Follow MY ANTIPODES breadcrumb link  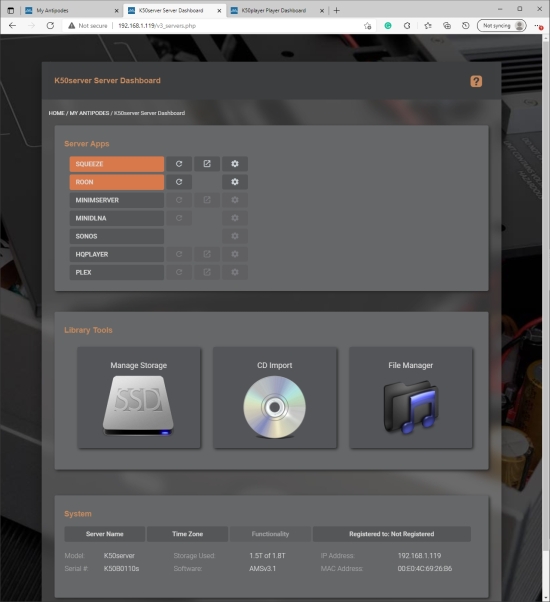tap(89, 113)
